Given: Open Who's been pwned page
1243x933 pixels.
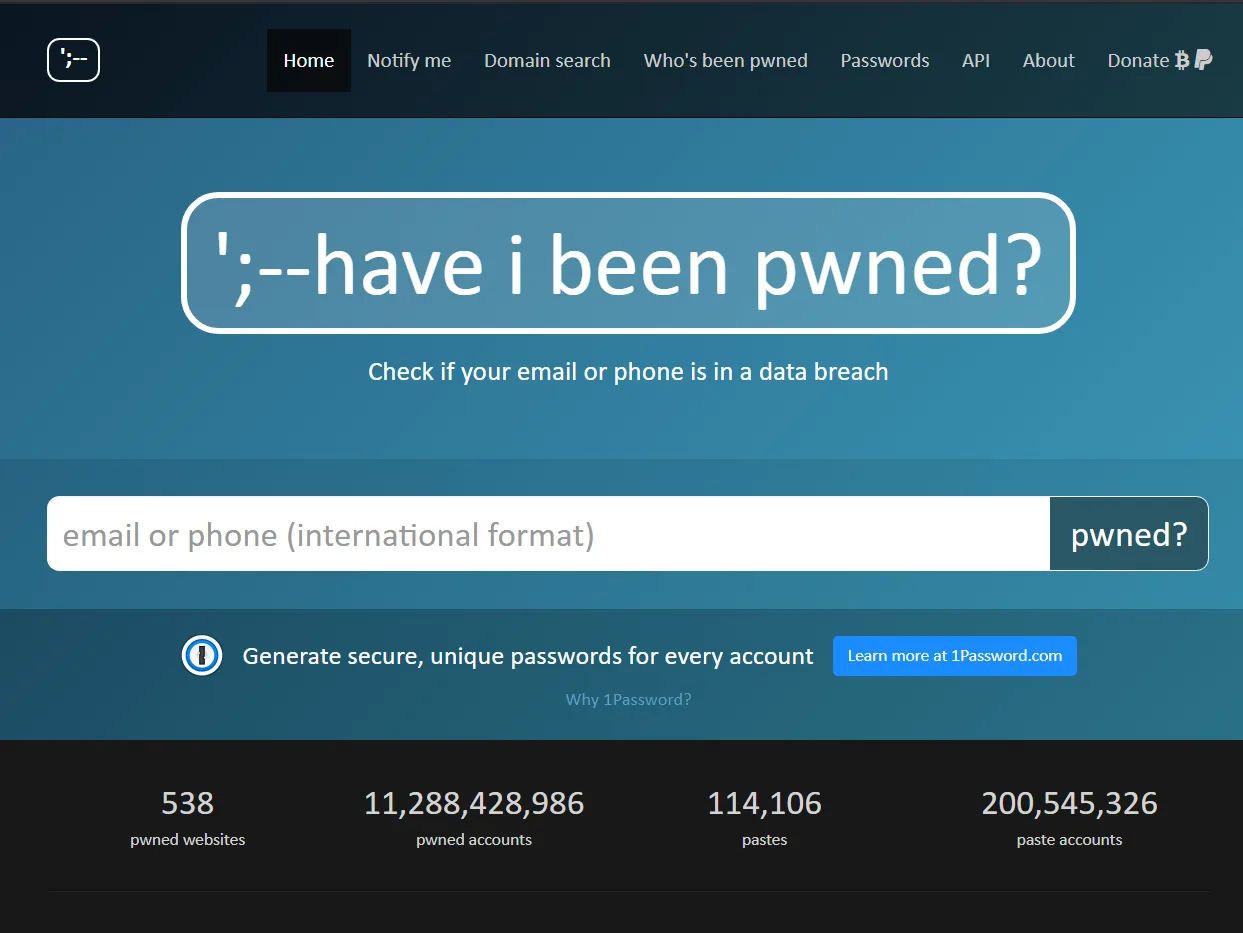Looking at the screenshot, I should (726, 60).
